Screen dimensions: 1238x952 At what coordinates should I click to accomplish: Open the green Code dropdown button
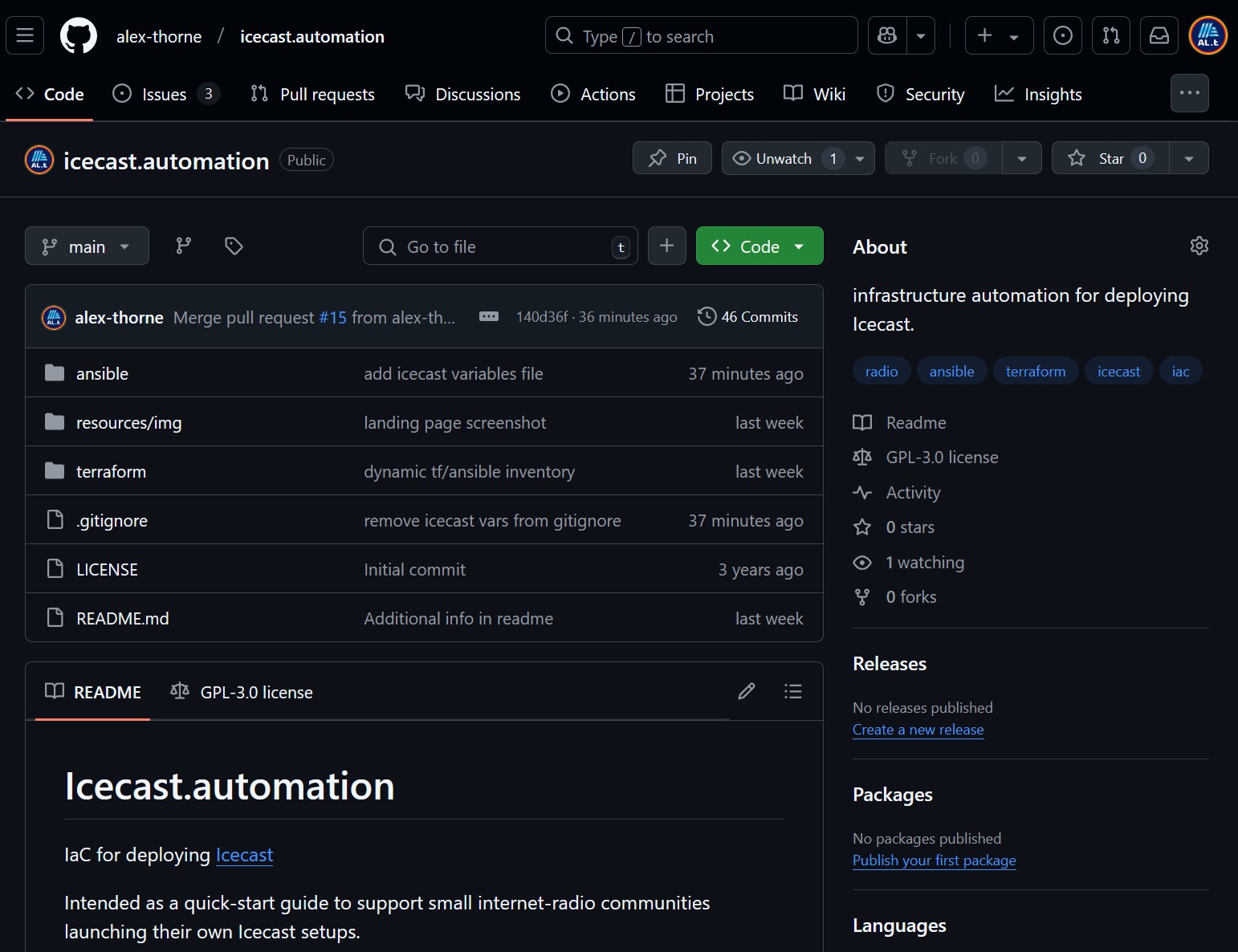[x=759, y=246]
